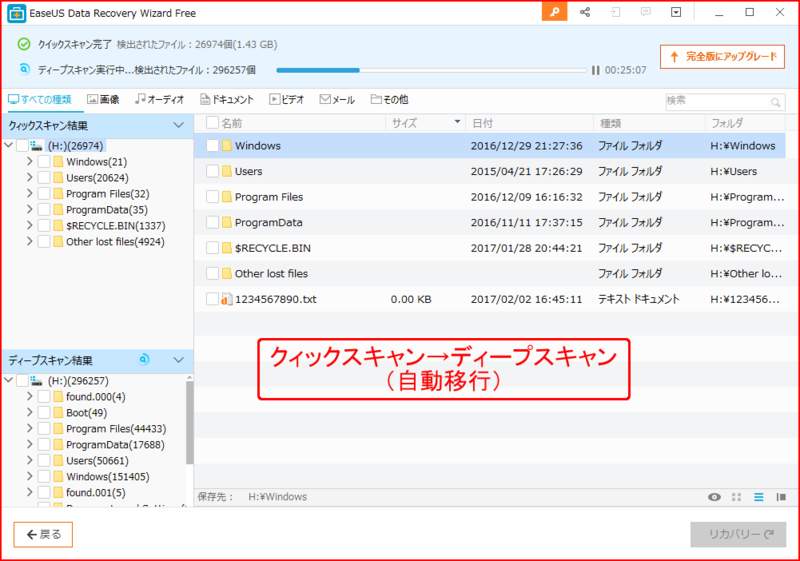Check (H:)(26974) quick scan drive checkbox

click(x=22, y=146)
